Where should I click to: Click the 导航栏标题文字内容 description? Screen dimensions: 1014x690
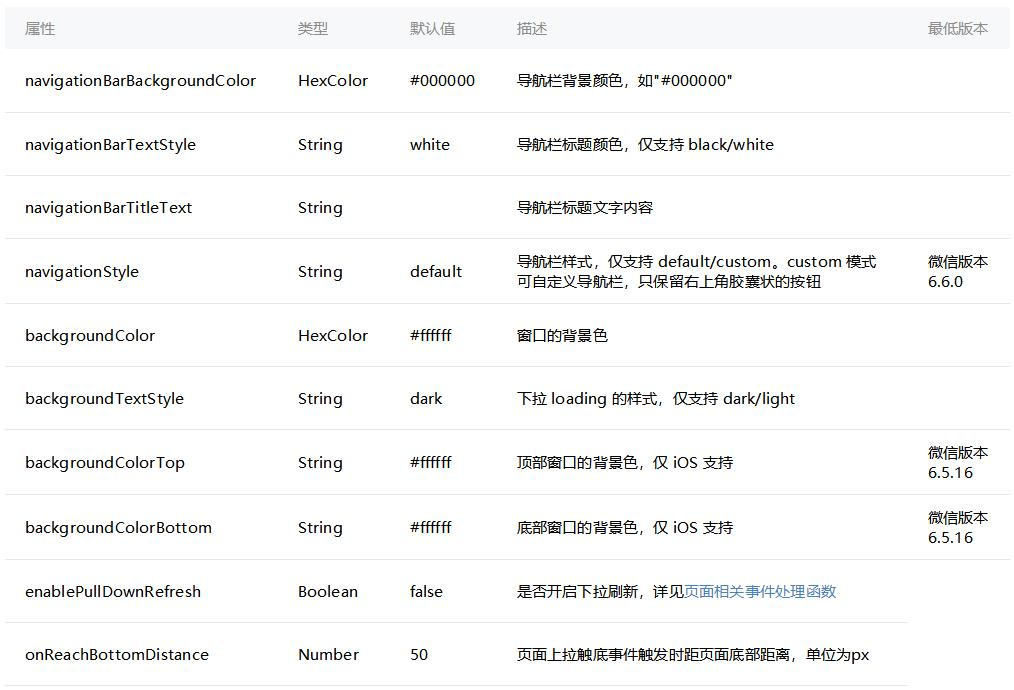tap(585, 208)
